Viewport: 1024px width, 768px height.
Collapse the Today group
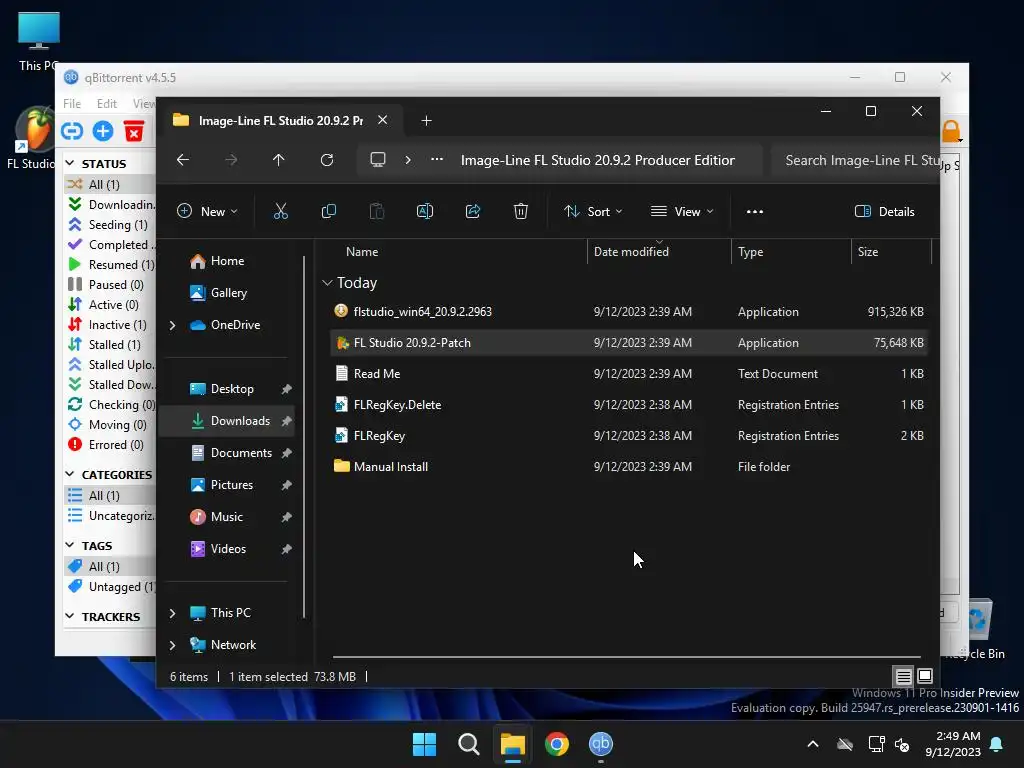pos(327,283)
